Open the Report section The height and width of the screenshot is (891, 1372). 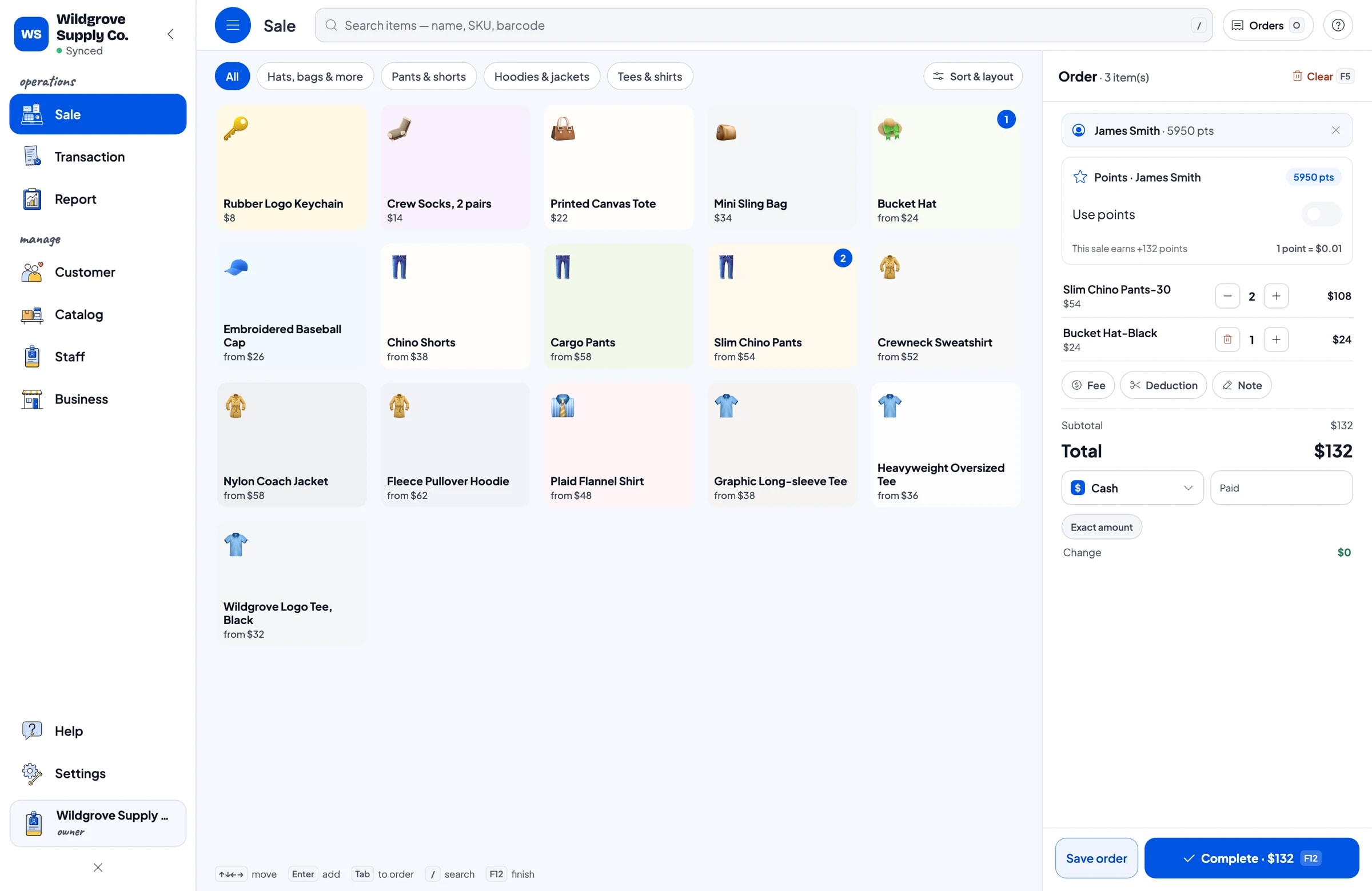[x=98, y=199]
